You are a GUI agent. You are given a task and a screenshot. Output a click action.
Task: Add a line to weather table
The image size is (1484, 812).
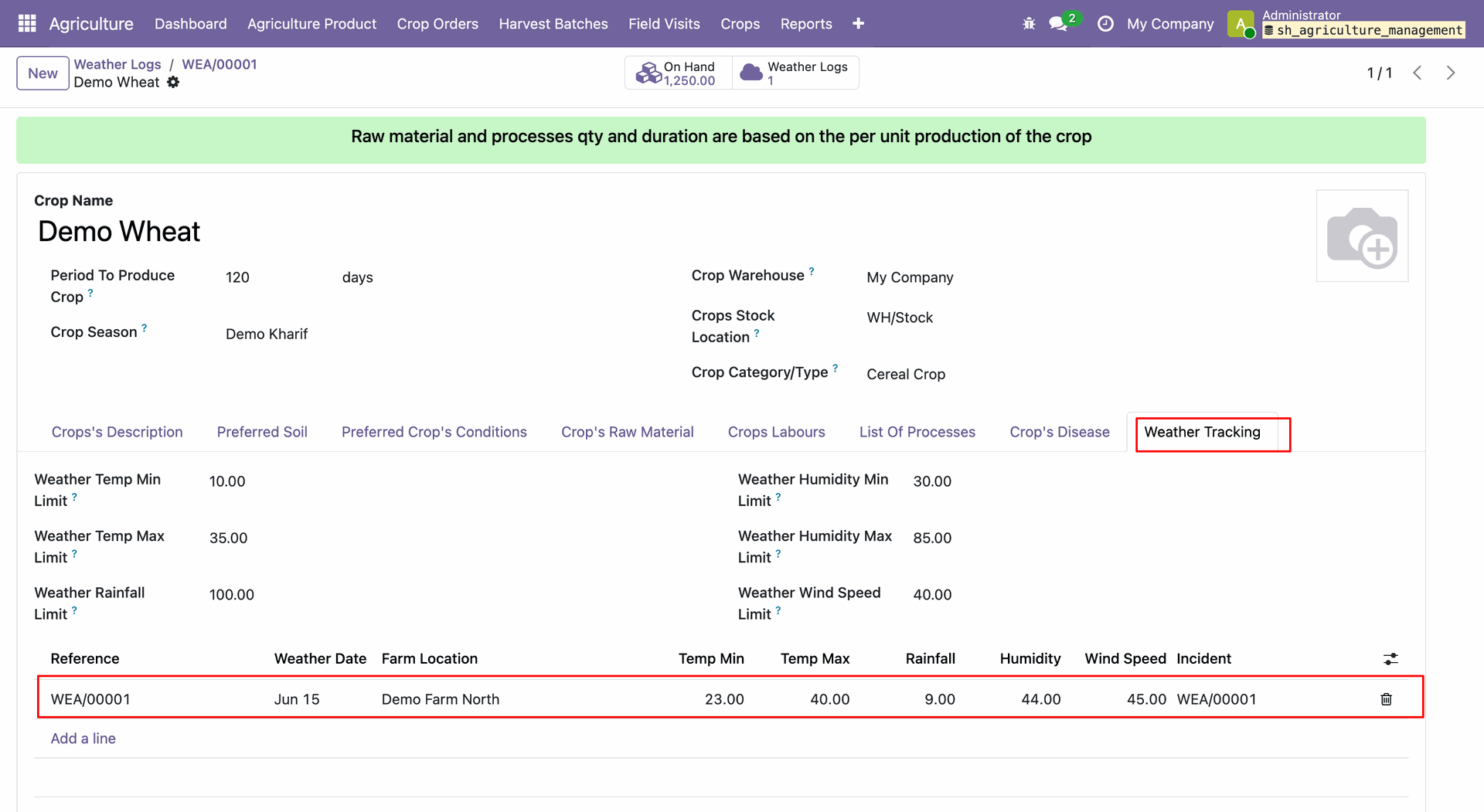83,739
